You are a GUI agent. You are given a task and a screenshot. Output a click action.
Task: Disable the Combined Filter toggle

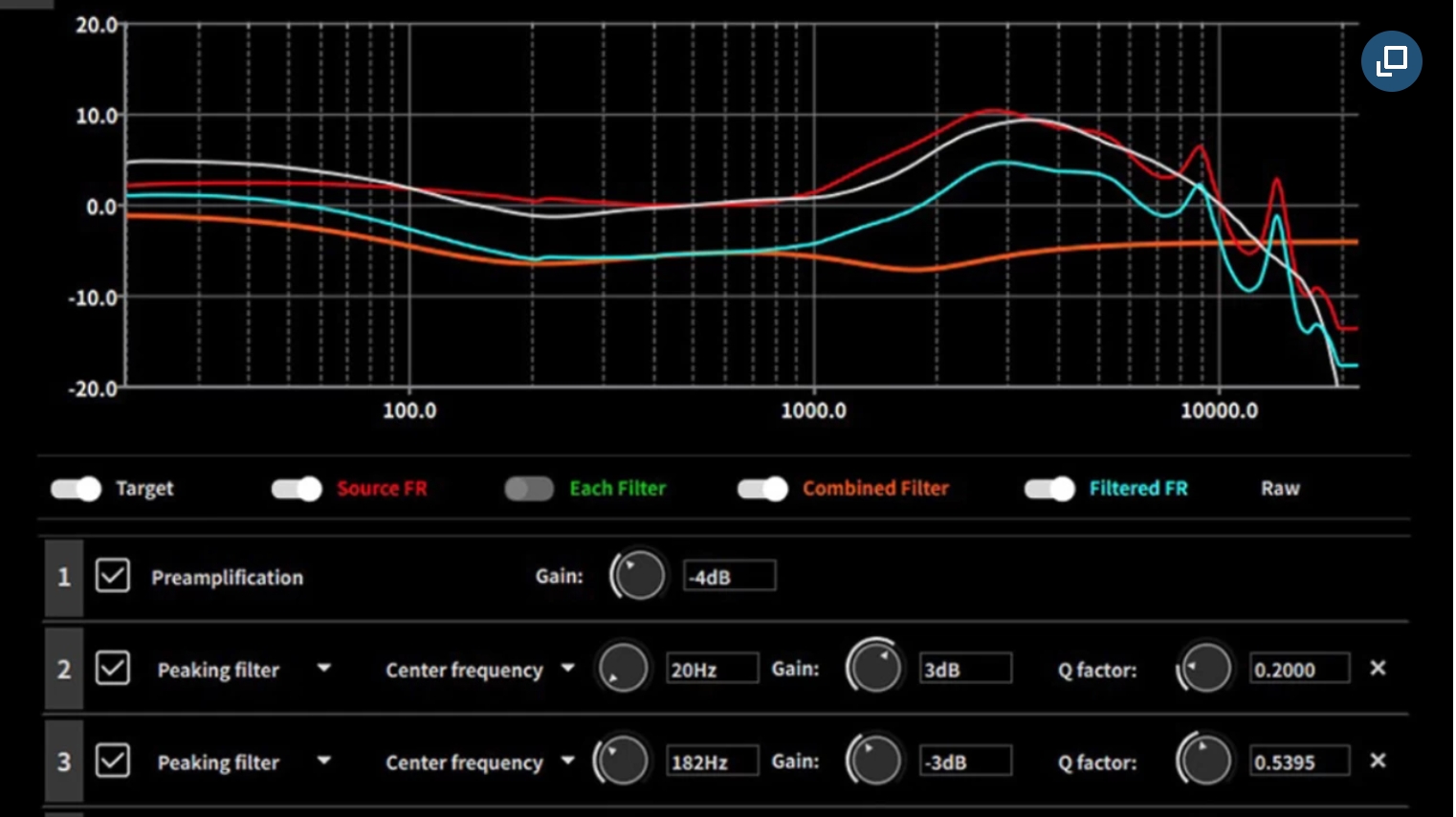coord(762,489)
